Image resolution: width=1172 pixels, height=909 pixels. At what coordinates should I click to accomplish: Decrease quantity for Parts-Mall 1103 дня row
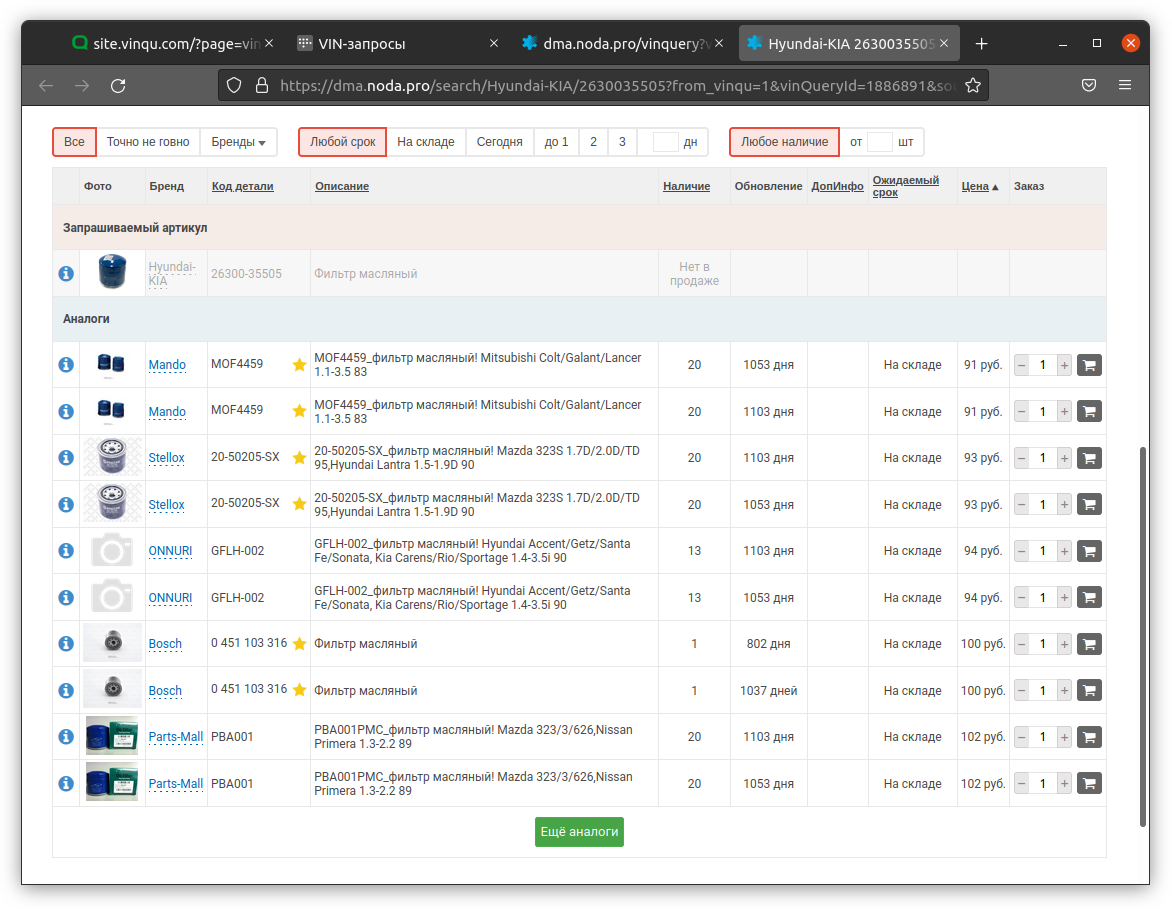(1021, 737)
